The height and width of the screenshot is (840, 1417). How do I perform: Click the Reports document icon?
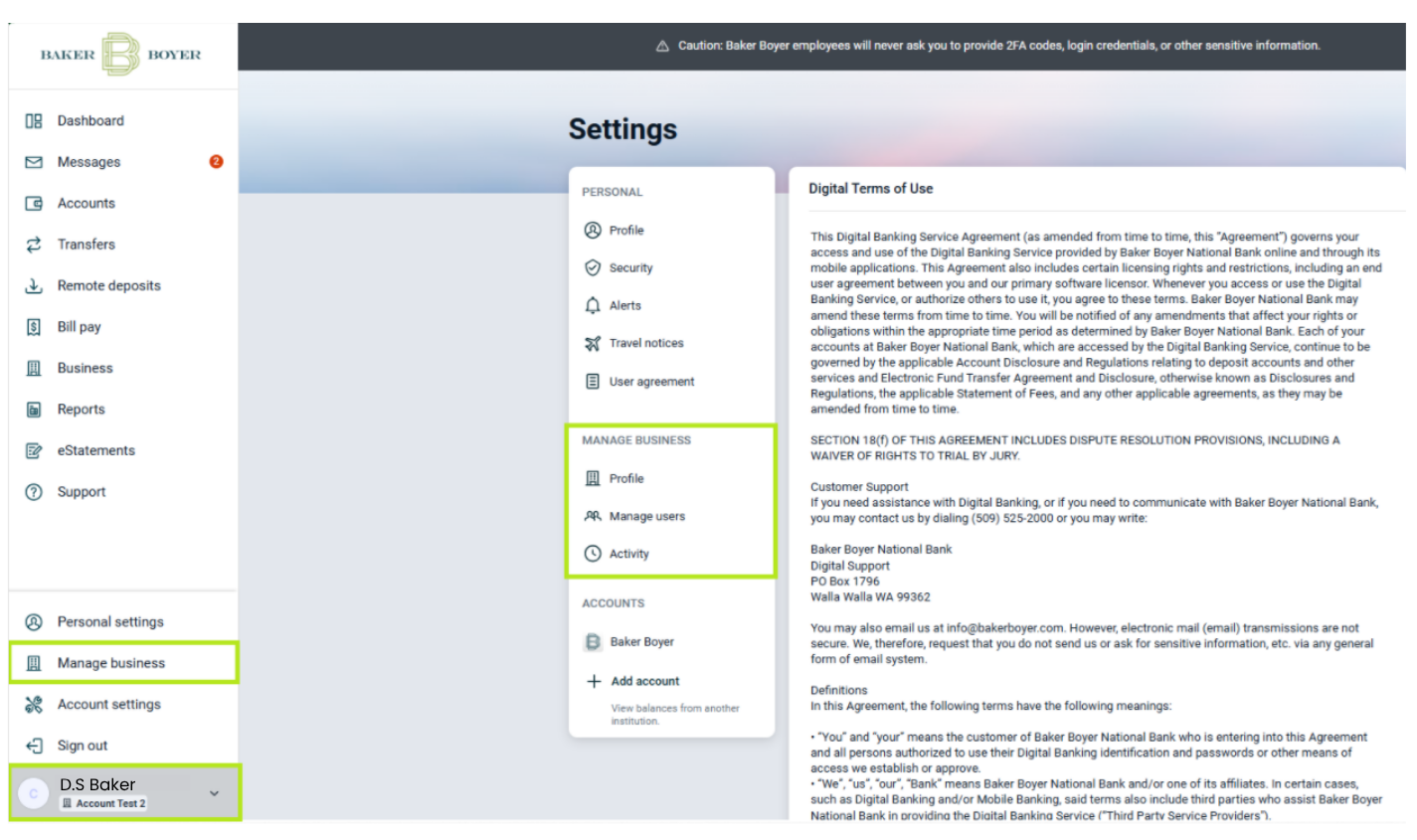coord(34,410)
